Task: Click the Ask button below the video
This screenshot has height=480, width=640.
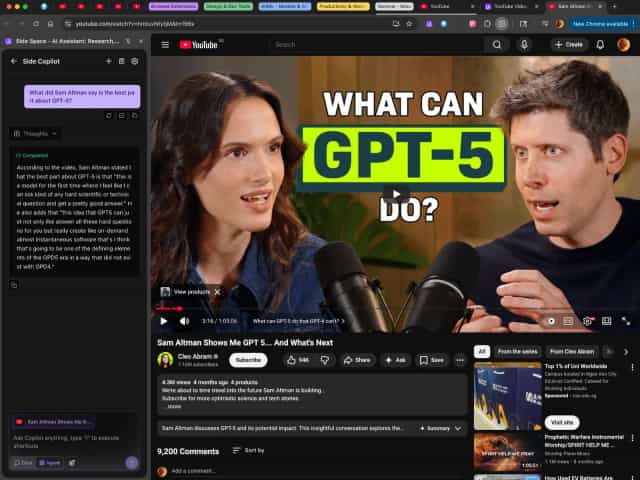Action: (396, 360)
